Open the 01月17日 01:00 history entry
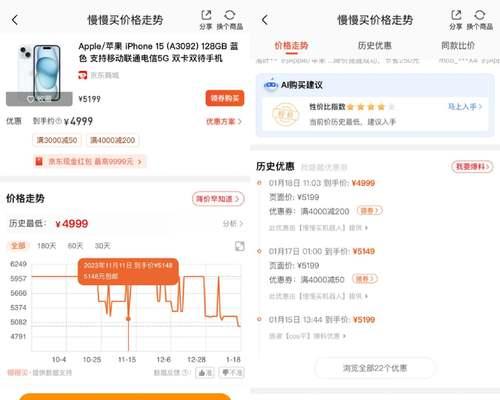Image resolution: width=500 pixels, height=400 pixels. (x=322, y=251)
